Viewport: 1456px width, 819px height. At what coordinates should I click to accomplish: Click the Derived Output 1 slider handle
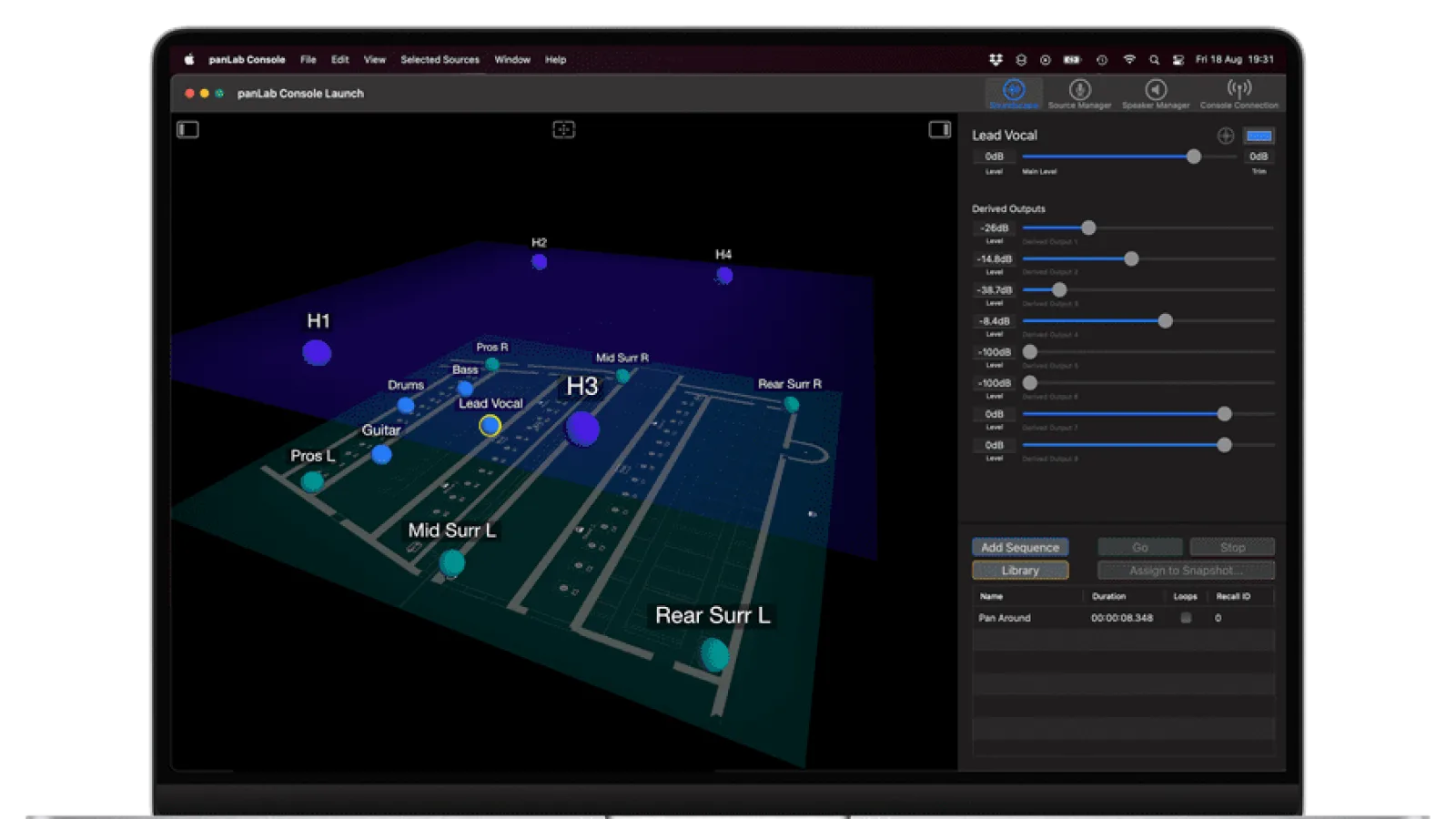(1088, 227)
